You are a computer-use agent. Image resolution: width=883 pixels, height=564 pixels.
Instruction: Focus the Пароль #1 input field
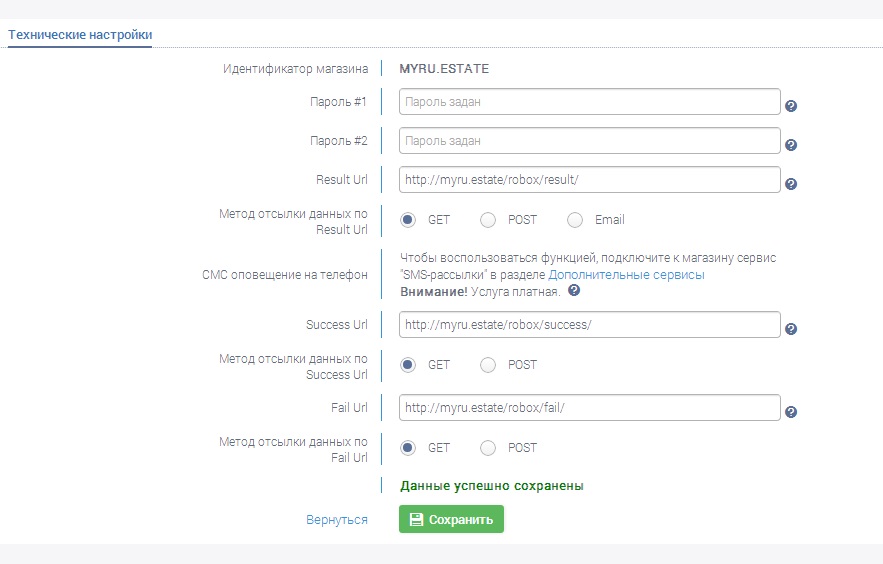point(590,102)
